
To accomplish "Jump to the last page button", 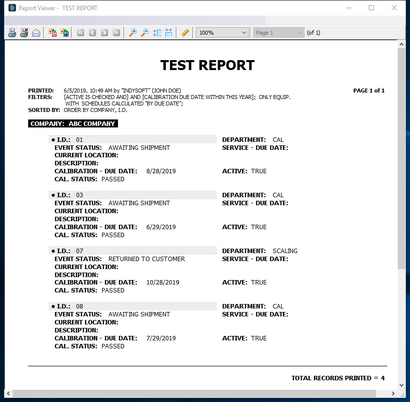I will (116, 33).
